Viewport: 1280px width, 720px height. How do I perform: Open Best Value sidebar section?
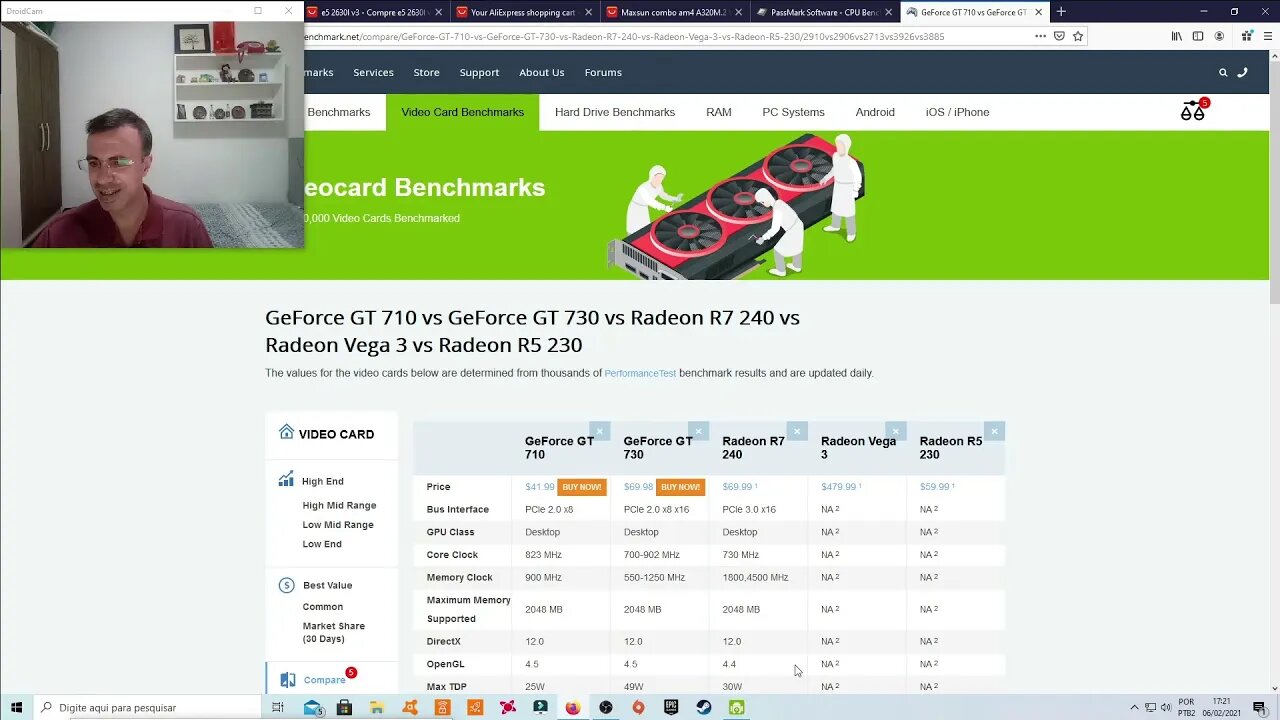click(327, 585)
